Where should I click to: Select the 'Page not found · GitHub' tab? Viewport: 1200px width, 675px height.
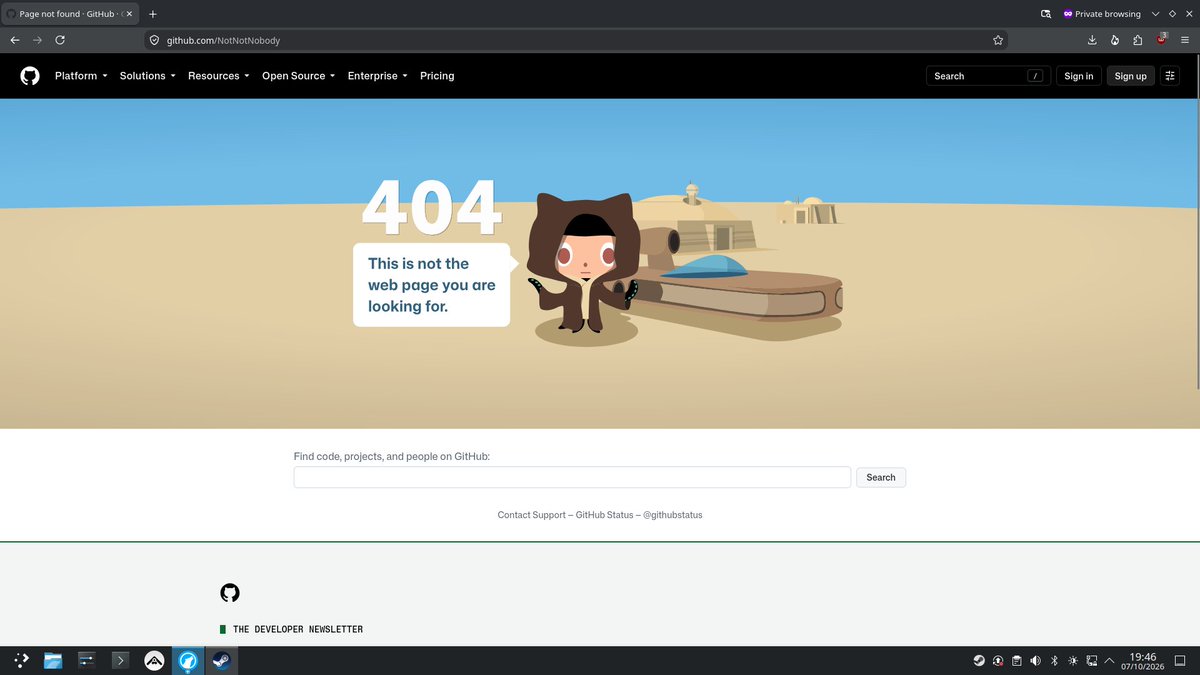[68, 14]
